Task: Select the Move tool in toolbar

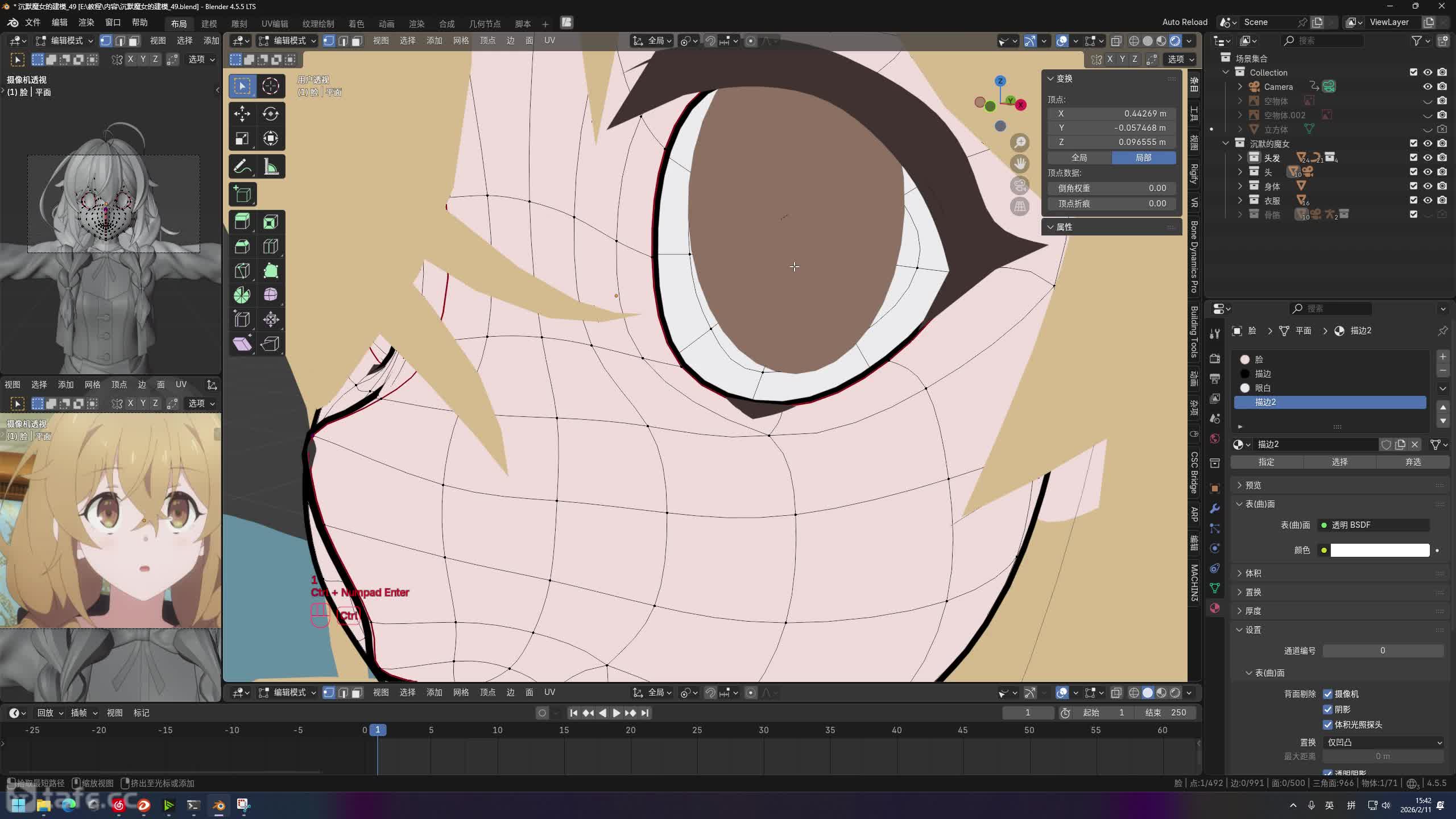Action: (x=242, y=114)
